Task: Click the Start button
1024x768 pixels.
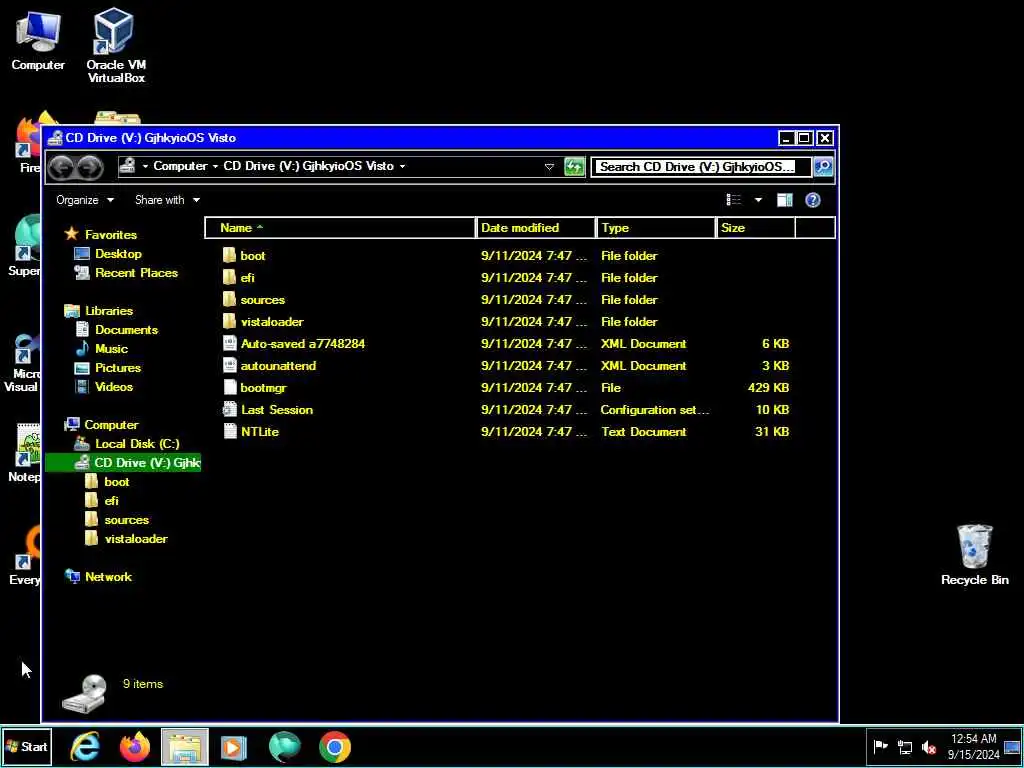Action: 27,746
